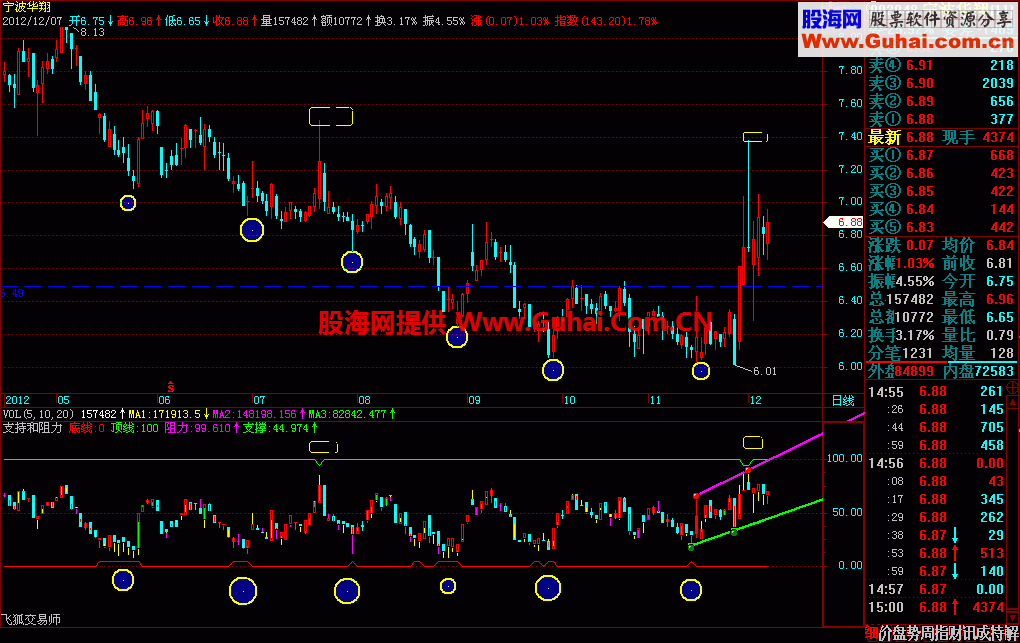
Task: Switch to the 盘 tab
Action: (x=900, y=633)
